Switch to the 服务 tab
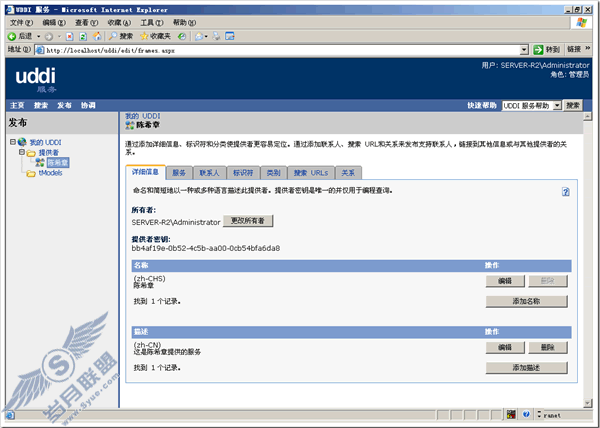The width and height of the screenshot is (600, 428). point(179,173)
